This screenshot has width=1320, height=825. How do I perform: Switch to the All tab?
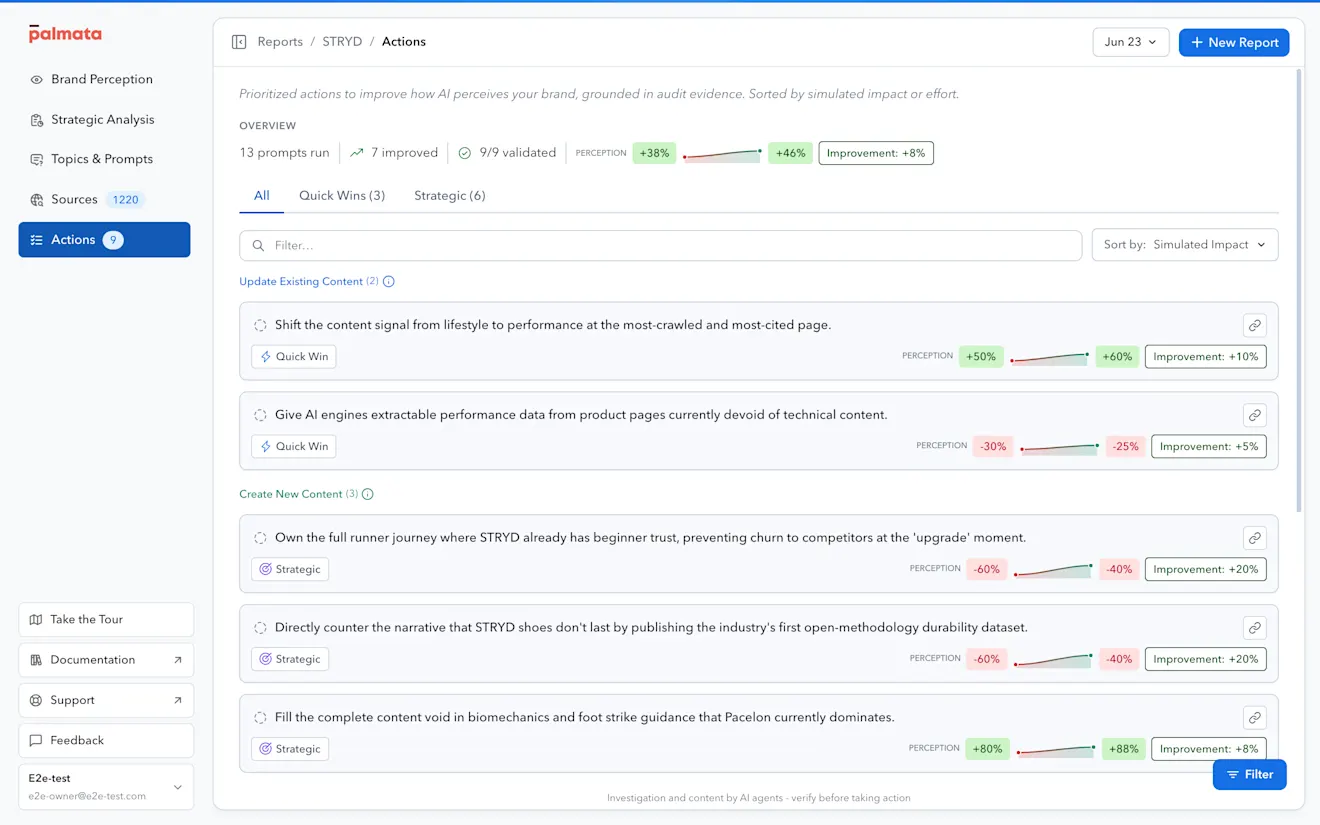[261, 195]
